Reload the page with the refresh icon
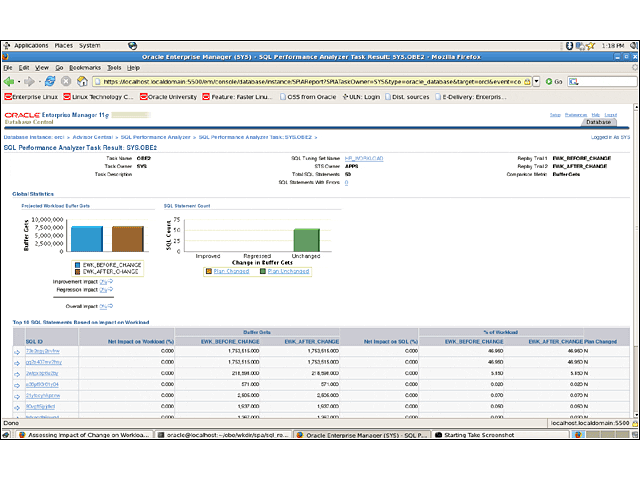The image size is (640, 480). point(50,81)
